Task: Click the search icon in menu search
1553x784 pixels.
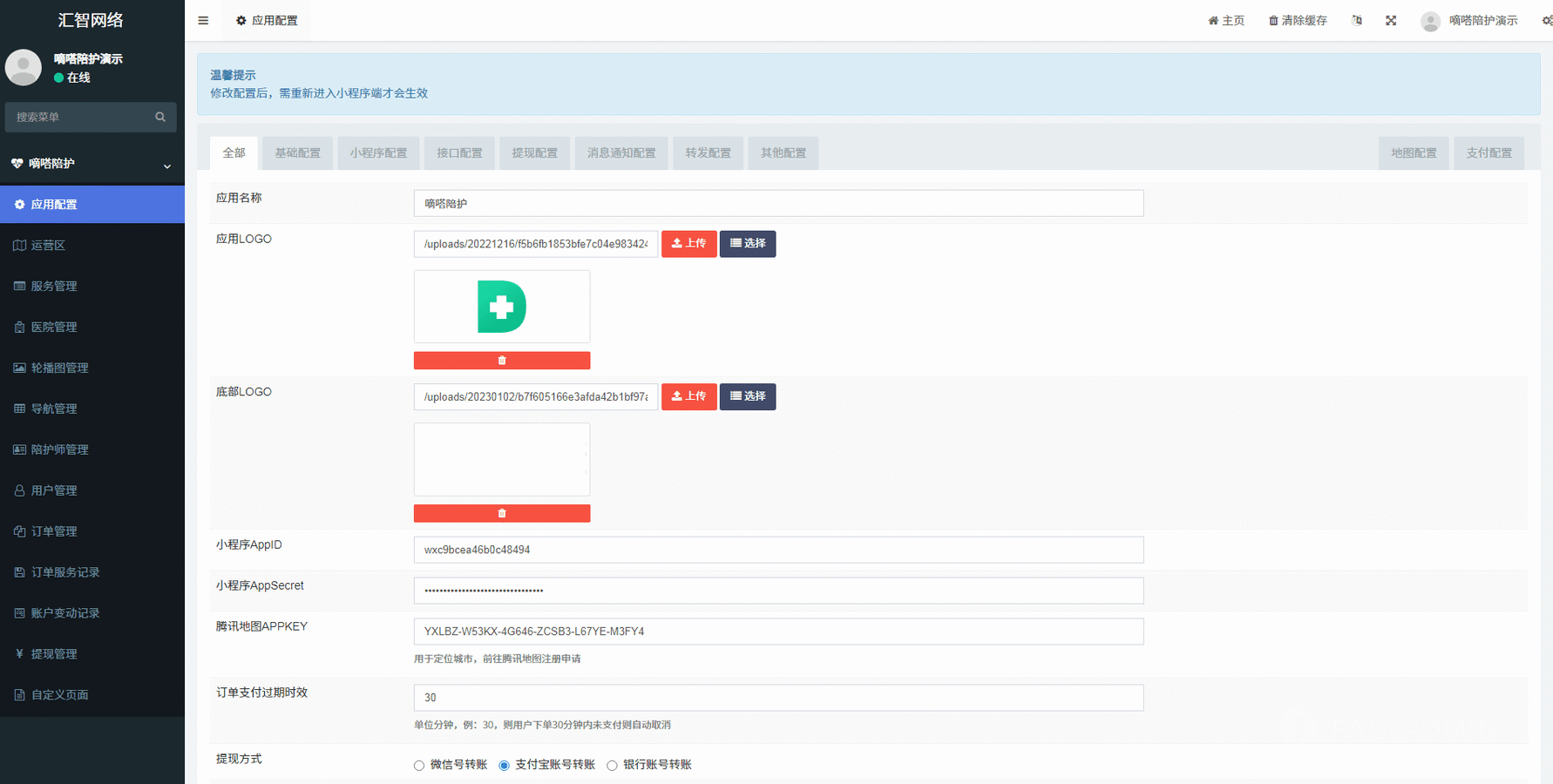Action: coord(160,117)
